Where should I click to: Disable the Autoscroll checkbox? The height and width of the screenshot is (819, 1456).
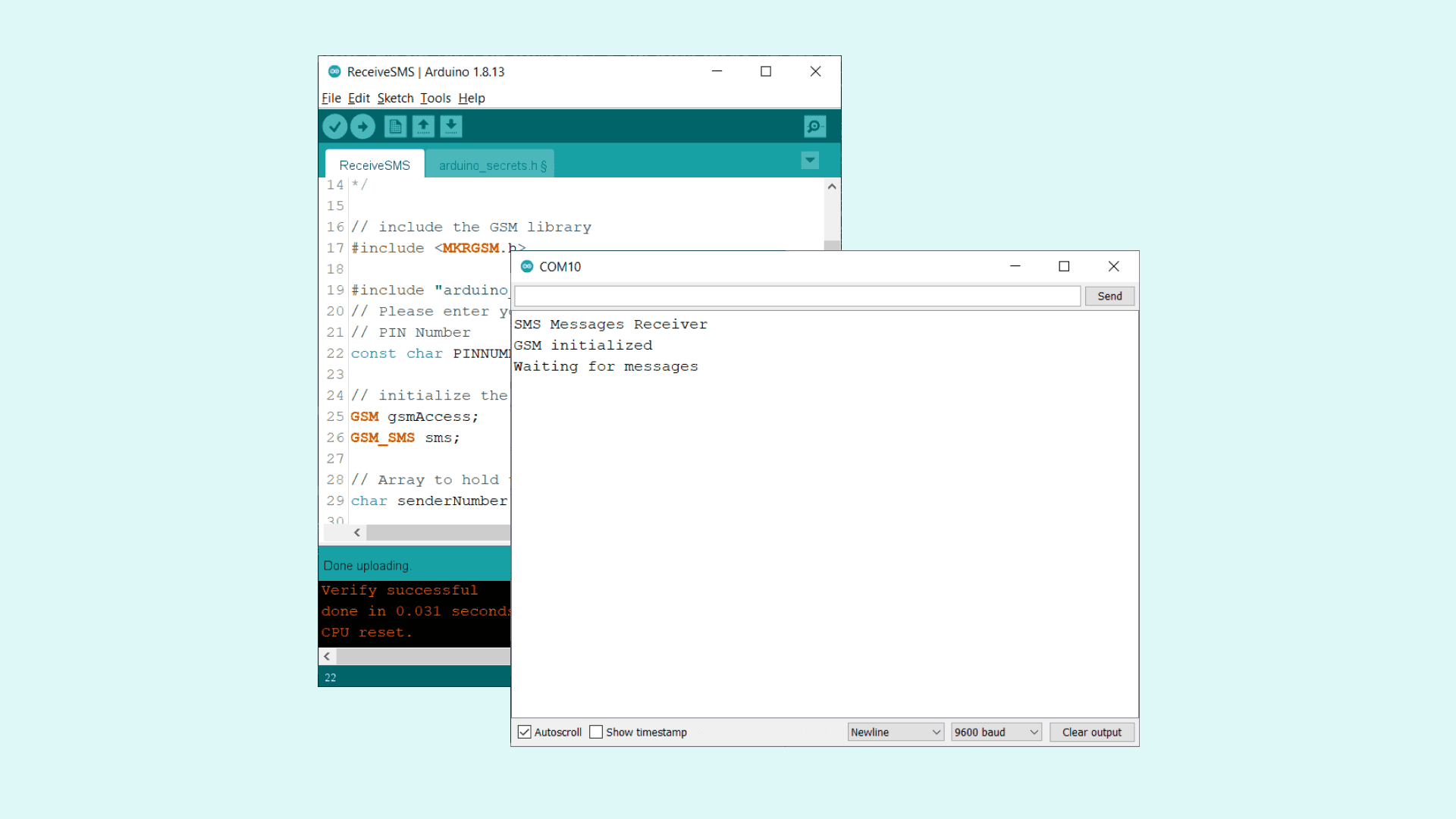pyautogui.click(x=524, y=732)
